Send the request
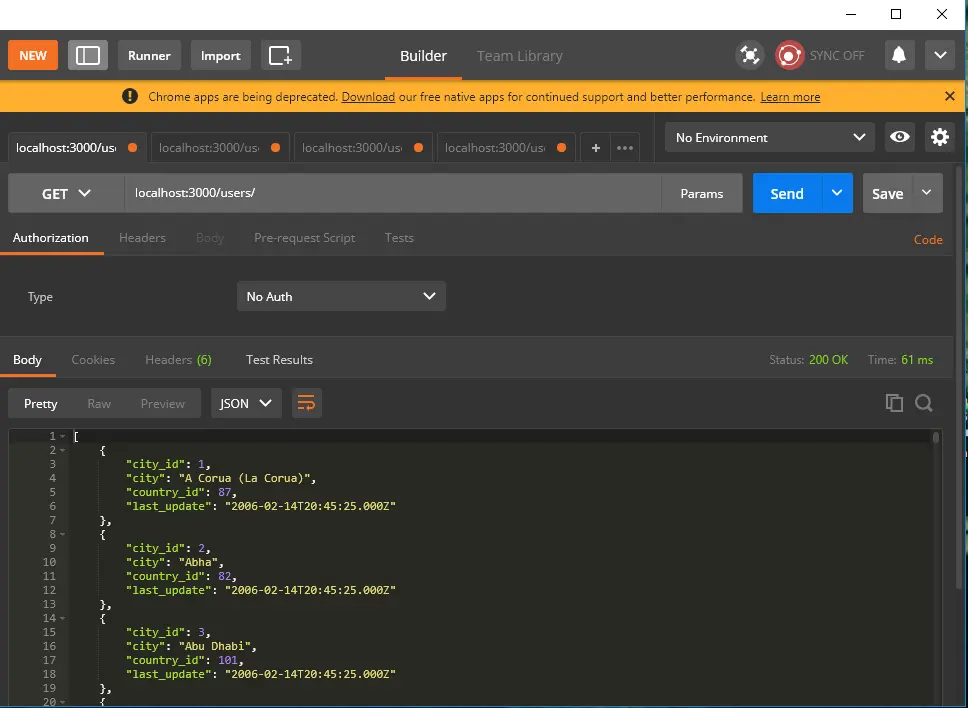The image size is (968, 708). pyautogui.click(x=787, y=194)
